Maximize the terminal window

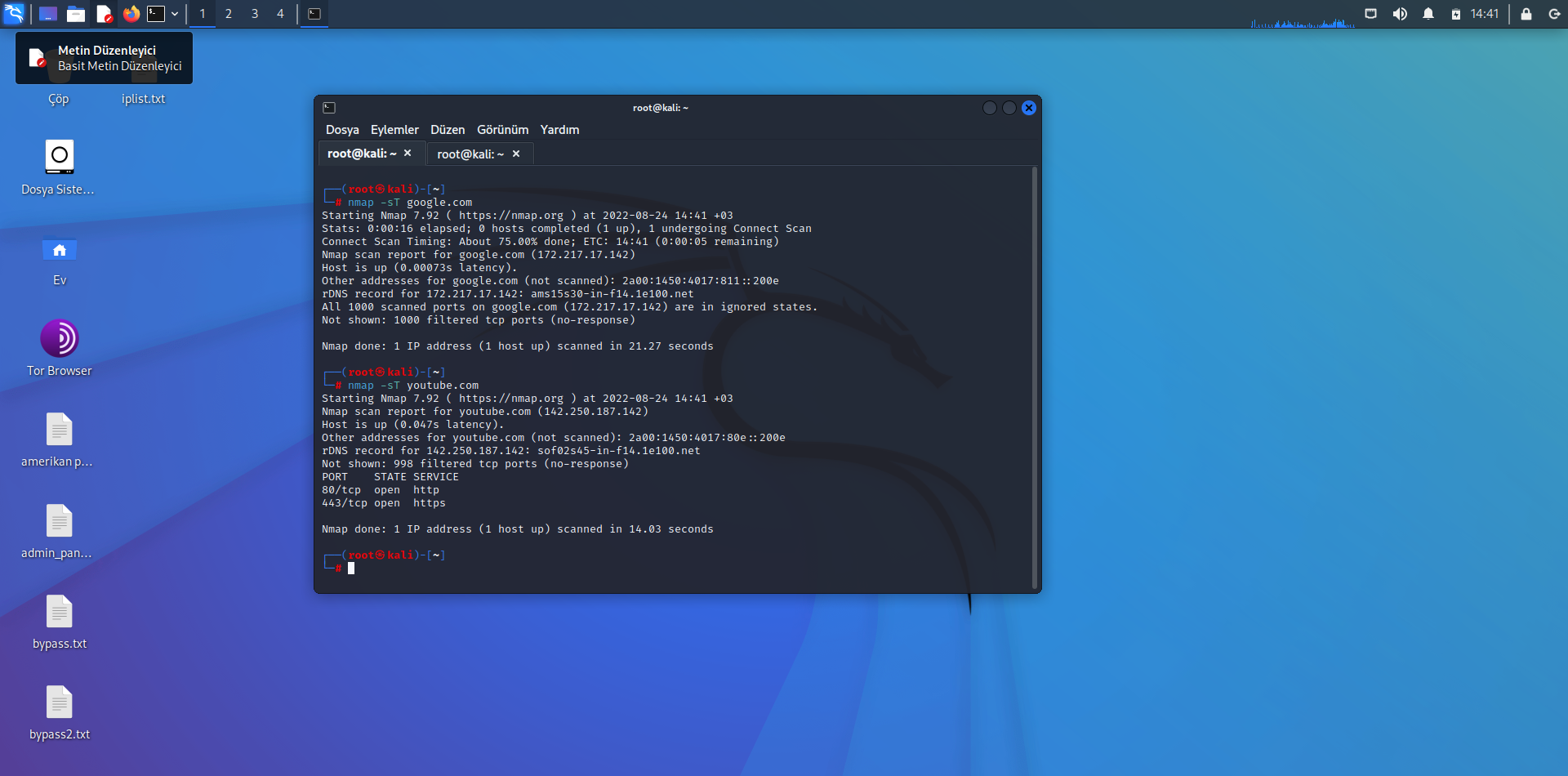pos(1009,108)
